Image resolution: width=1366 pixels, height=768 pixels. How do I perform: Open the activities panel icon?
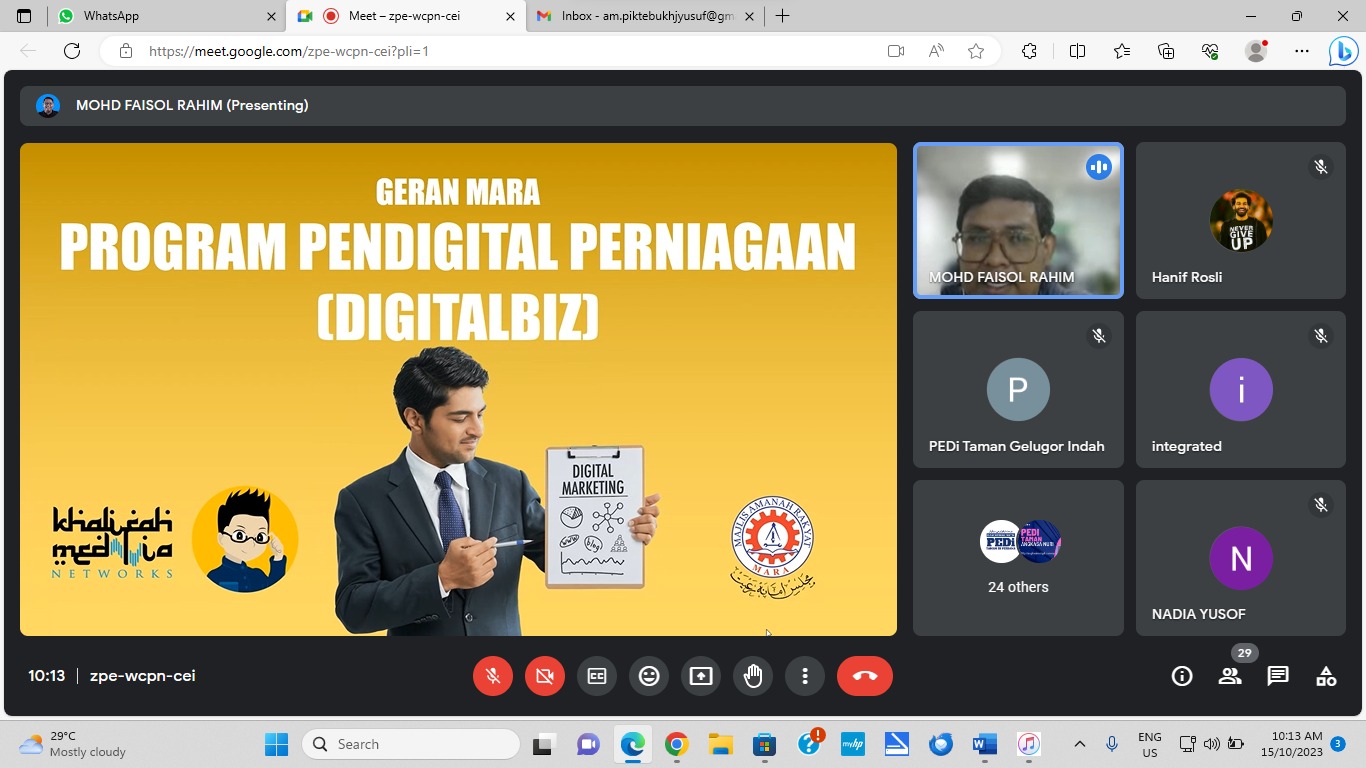click(1326, 676)
